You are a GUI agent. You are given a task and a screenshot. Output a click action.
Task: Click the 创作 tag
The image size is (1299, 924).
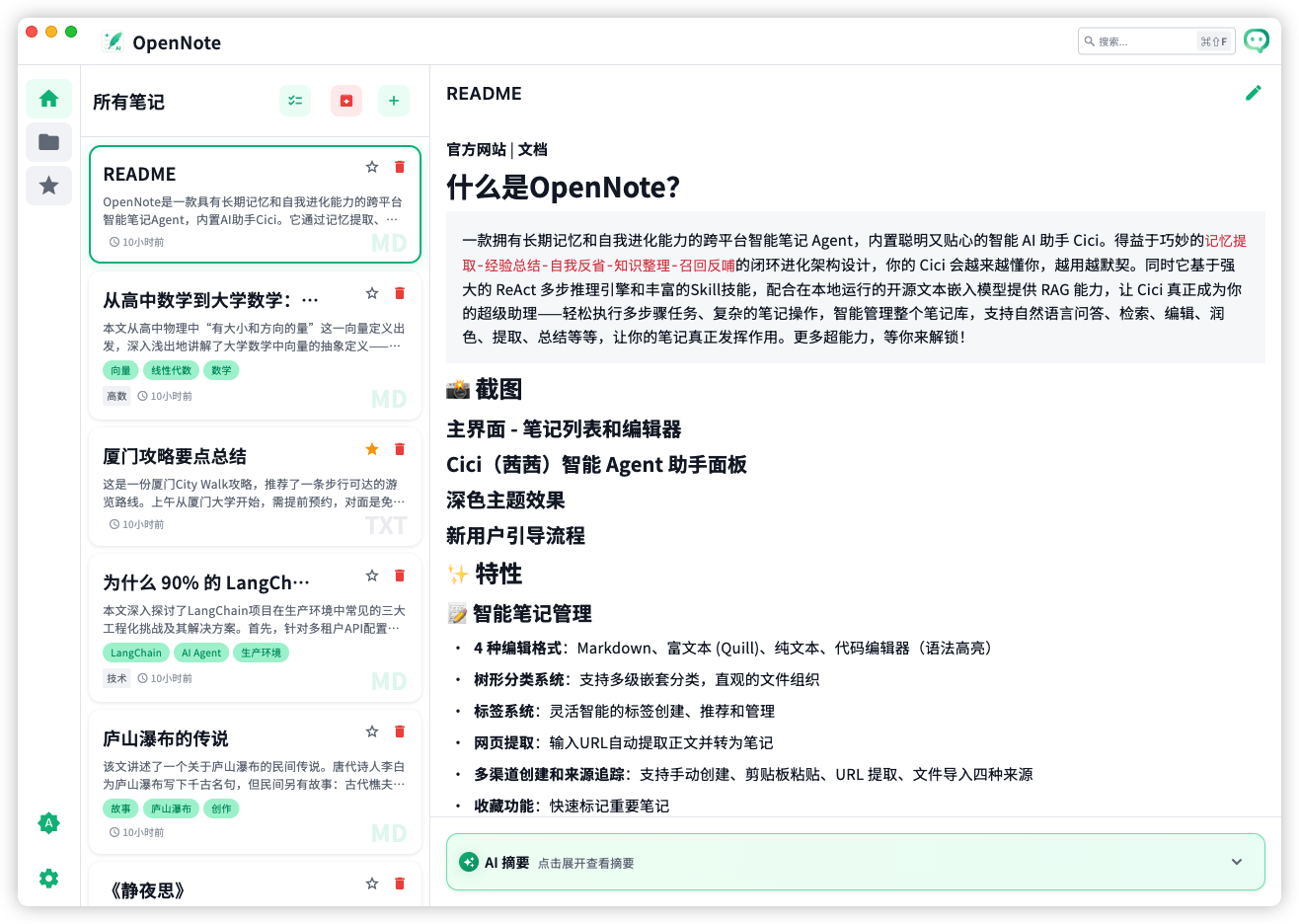click(x=221, y=808)
